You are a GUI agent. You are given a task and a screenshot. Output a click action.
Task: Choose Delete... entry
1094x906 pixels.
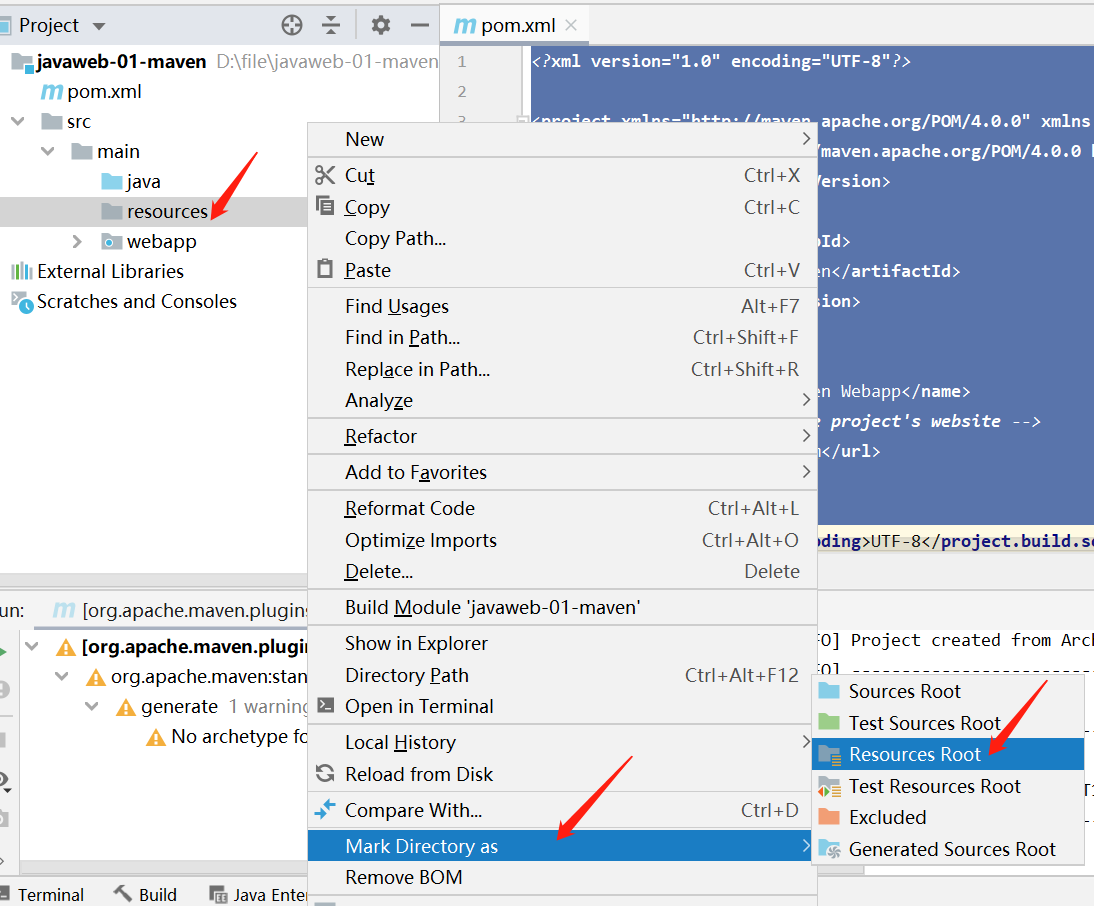[x=562, y=572]
